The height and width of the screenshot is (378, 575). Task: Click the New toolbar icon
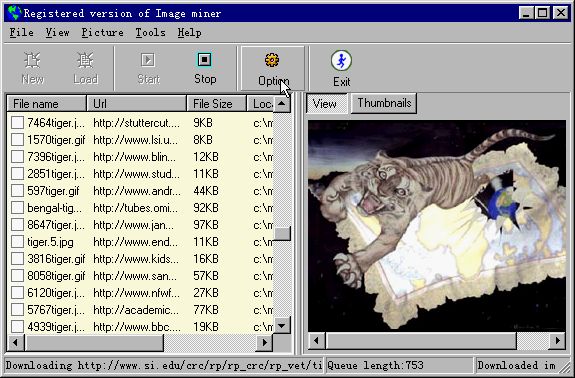click(32, 60)
